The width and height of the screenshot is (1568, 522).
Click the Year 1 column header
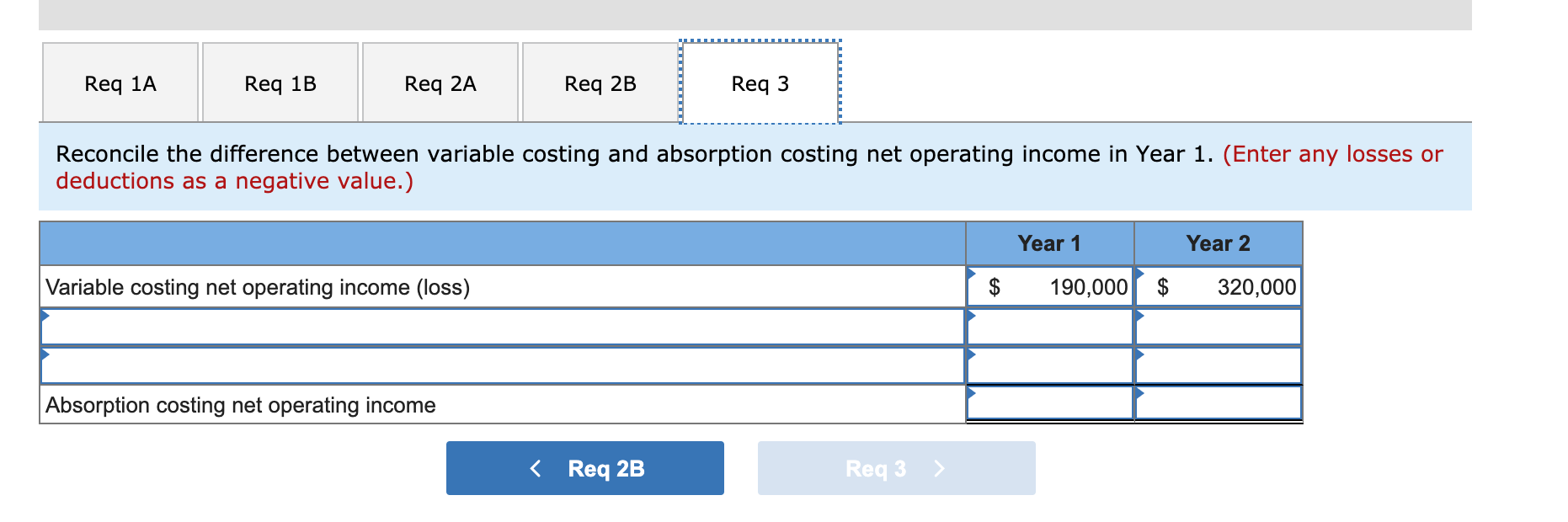coord(1048,243)
